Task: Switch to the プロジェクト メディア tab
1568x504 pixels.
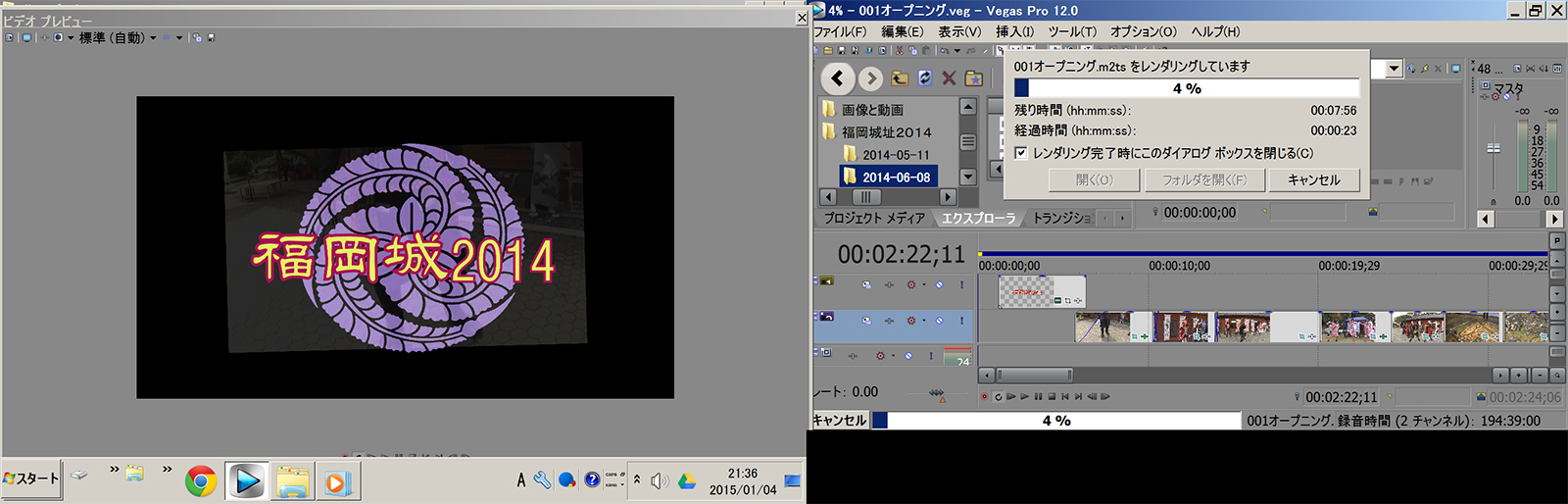Action: pyautogui.click(x=873, y=218)
